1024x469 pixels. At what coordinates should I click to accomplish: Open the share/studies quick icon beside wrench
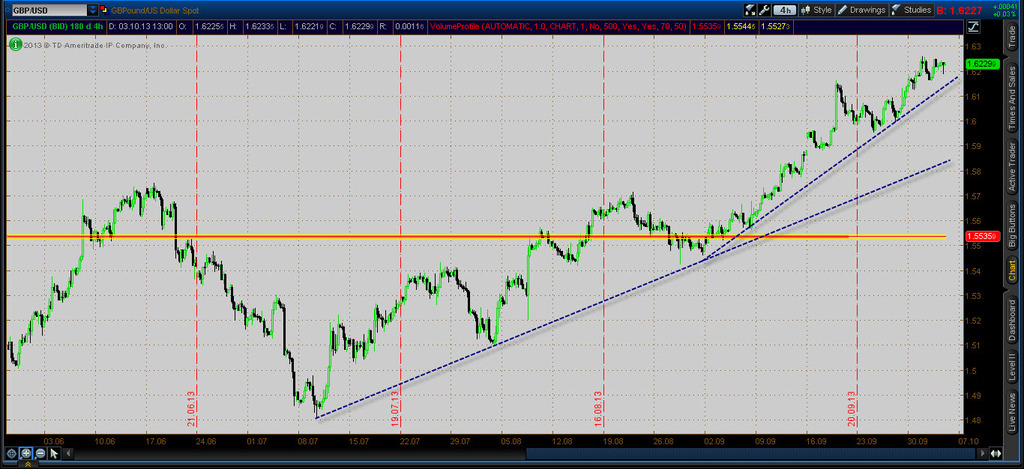pos(750,10)
